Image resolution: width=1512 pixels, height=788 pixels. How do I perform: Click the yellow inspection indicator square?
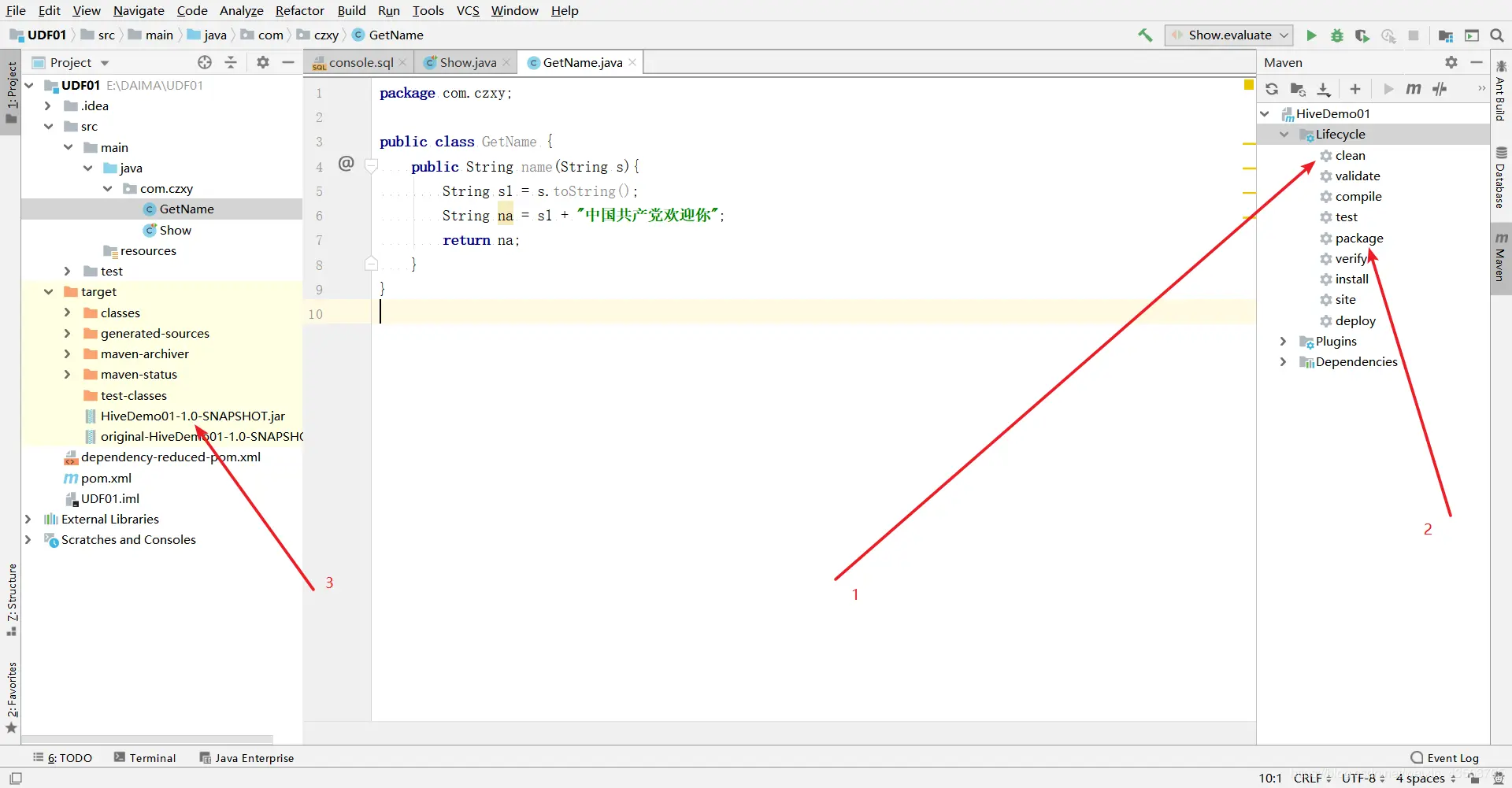point(1249,84)
